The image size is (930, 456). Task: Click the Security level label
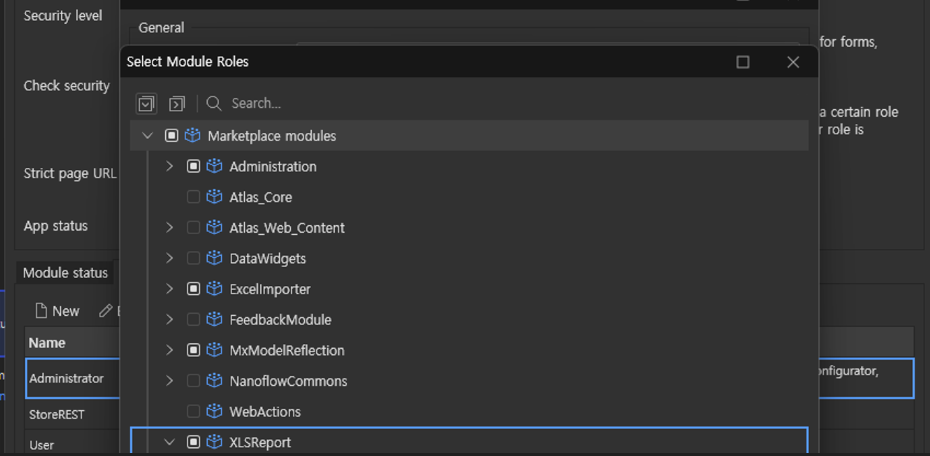(63, 16)
